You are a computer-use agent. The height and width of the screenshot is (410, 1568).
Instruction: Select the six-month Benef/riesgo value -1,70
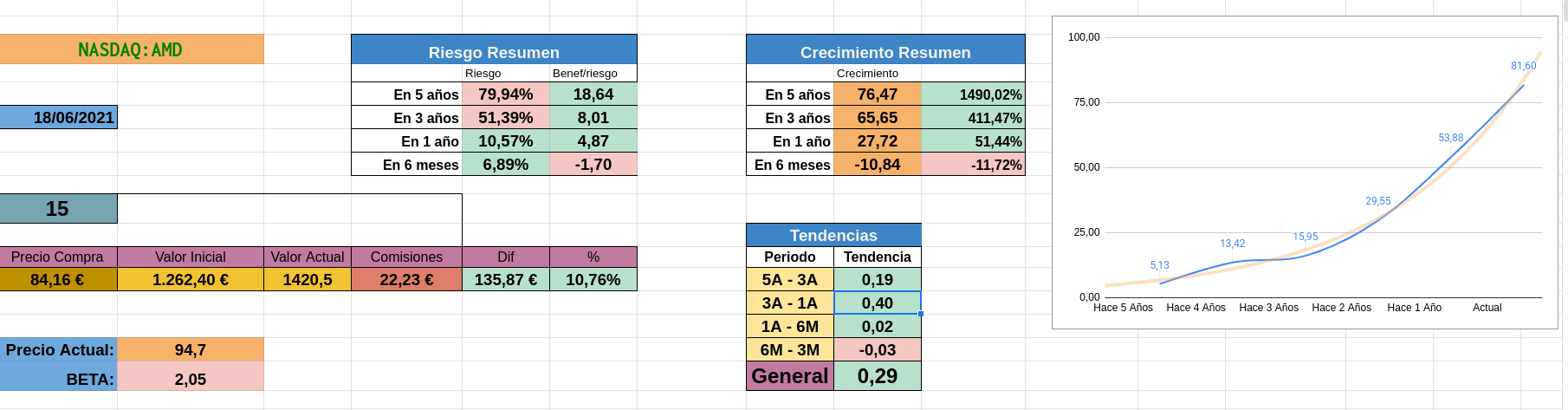593,165
